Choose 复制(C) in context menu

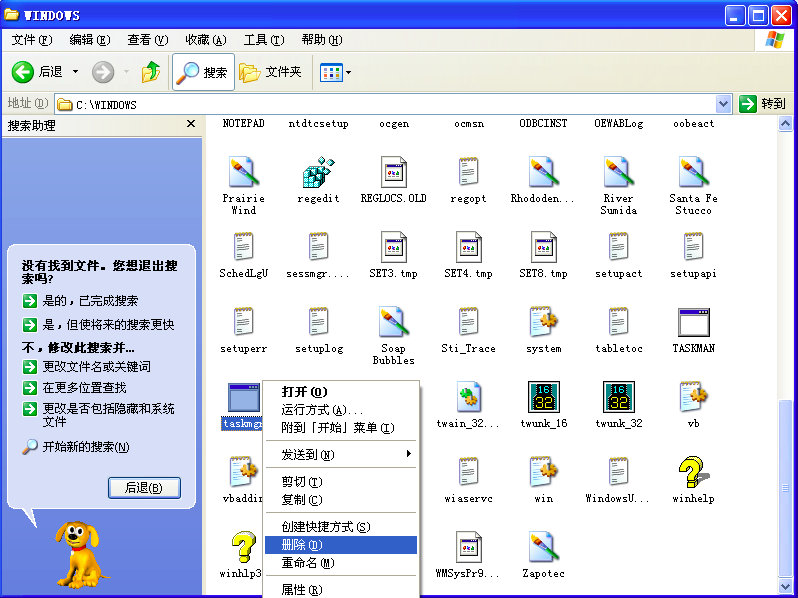coord(340,500)
